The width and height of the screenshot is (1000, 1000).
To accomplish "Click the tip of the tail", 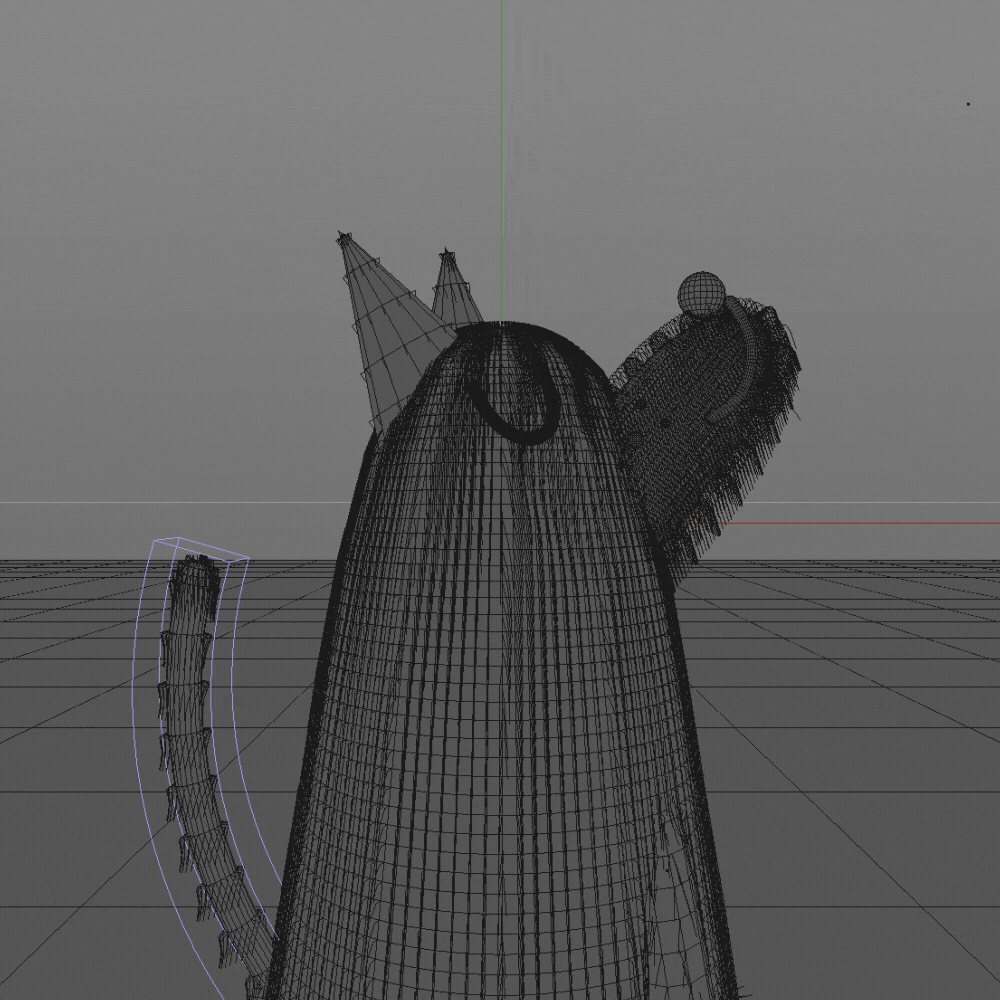I will coord(198,565).
